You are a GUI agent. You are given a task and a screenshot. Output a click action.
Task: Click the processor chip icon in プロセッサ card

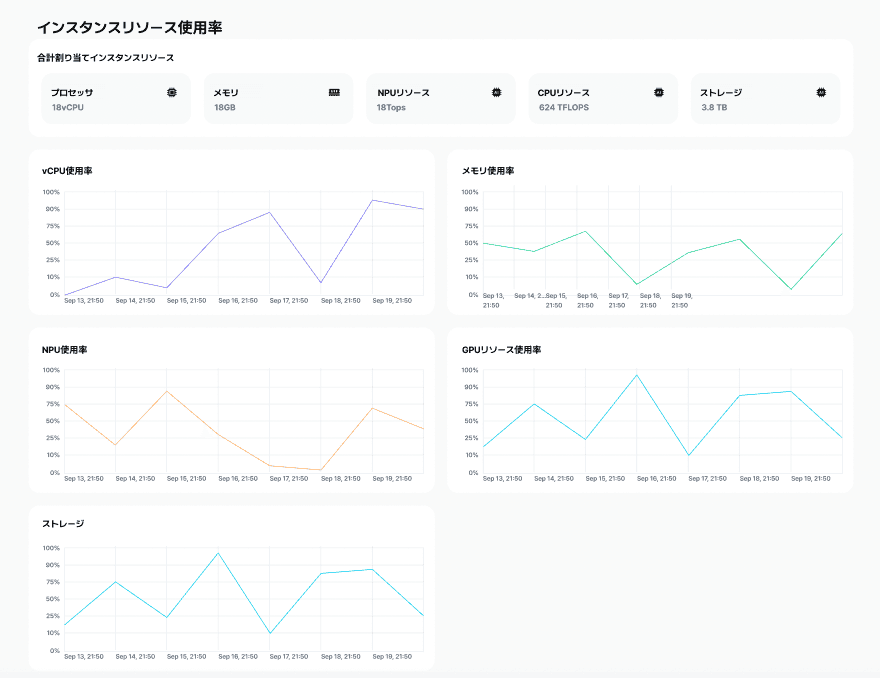click(x=172, y=92)
